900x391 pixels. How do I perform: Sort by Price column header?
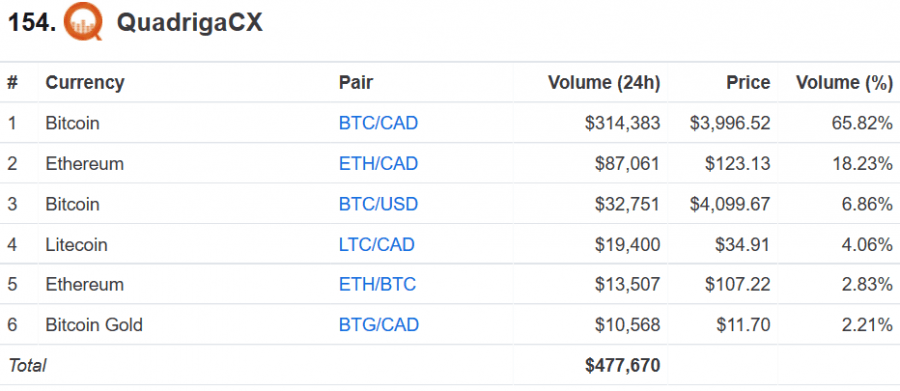point(748,83)
